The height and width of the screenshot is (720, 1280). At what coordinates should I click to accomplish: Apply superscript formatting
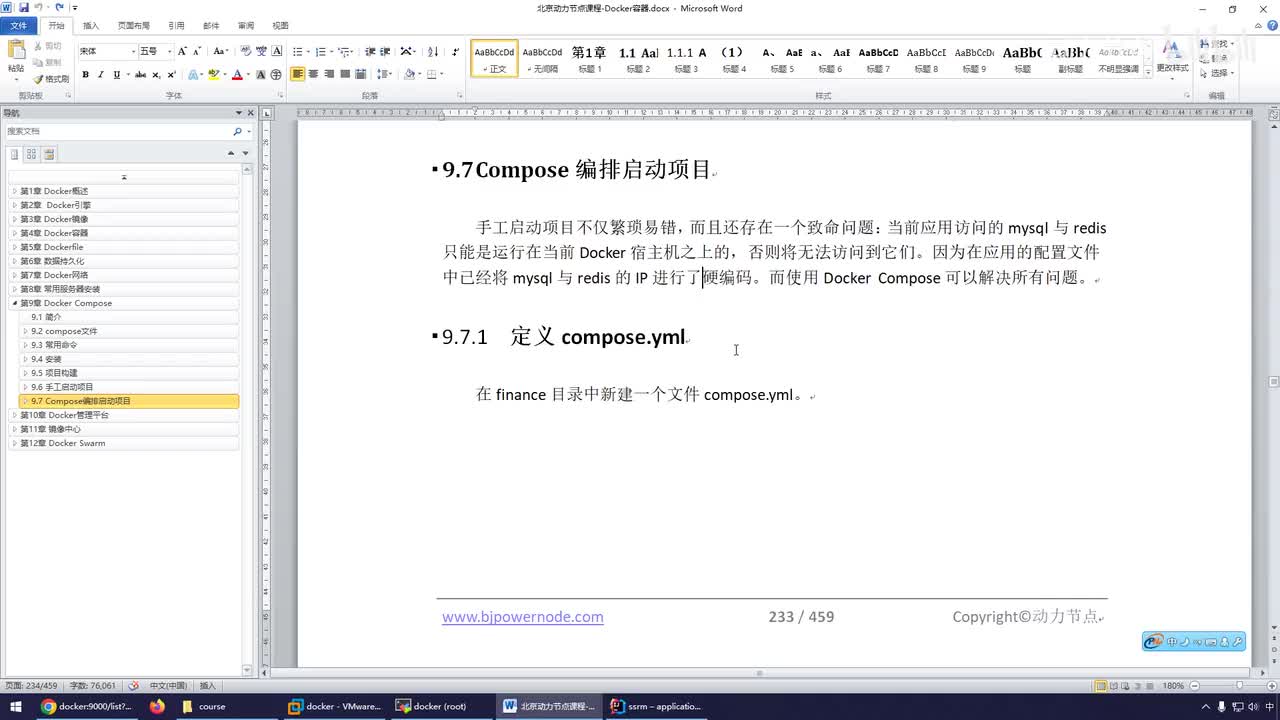pos(171,74)
